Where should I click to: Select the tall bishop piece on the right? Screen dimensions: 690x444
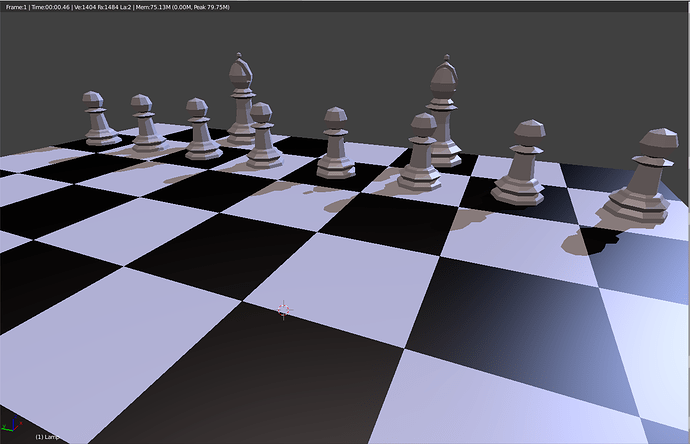pyautogui.click(x=444, y=110)
